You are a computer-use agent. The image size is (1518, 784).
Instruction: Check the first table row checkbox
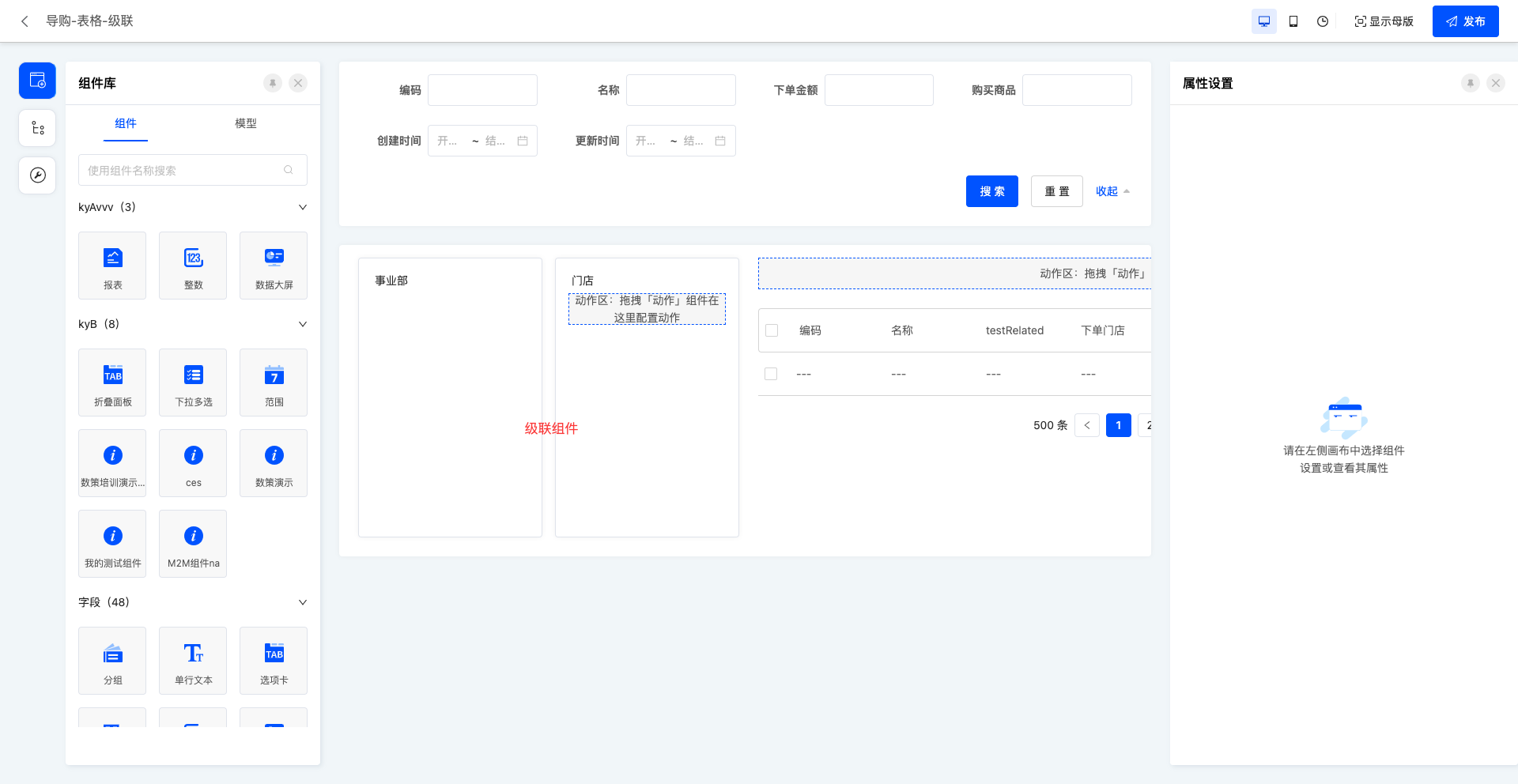tap(771, 373)
